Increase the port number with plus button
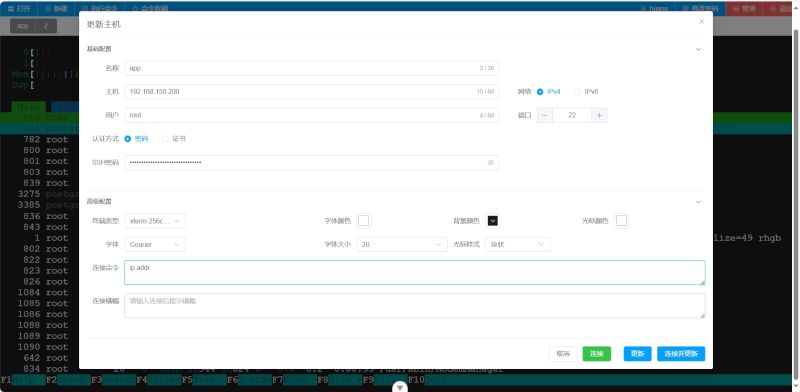The height and width of the screenshot is (392, 800). pyautogui.click(x=599, y=115)
